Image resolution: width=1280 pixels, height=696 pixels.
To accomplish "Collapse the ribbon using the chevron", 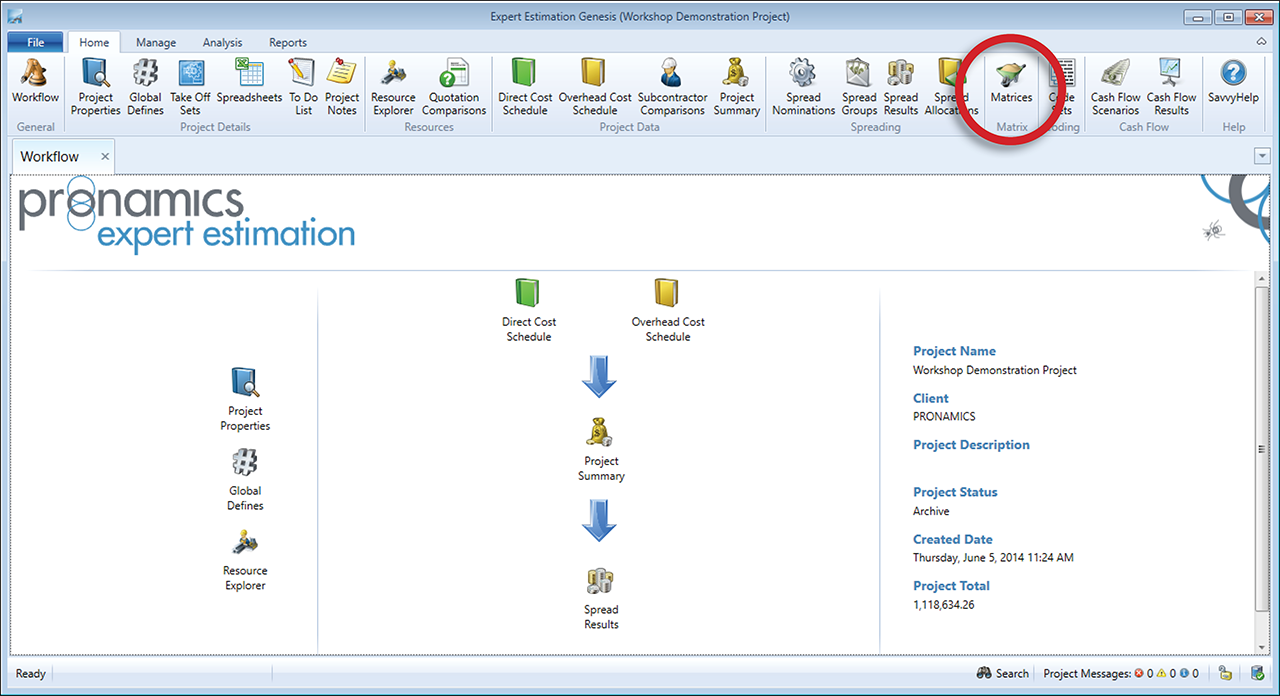I will [x=1261, y=42].
